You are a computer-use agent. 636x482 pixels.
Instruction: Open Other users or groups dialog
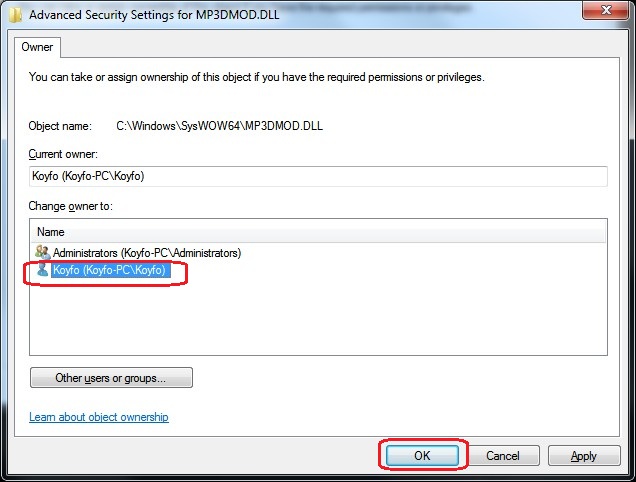[x=111, y=378]
